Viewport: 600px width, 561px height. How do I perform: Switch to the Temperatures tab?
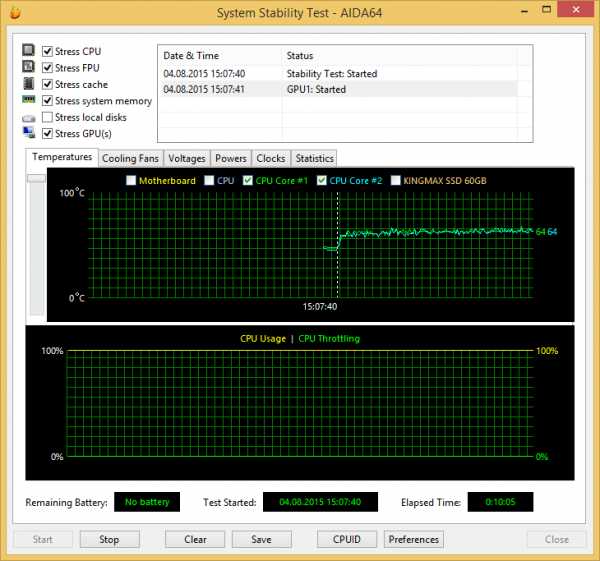click(x=62, y=157)
